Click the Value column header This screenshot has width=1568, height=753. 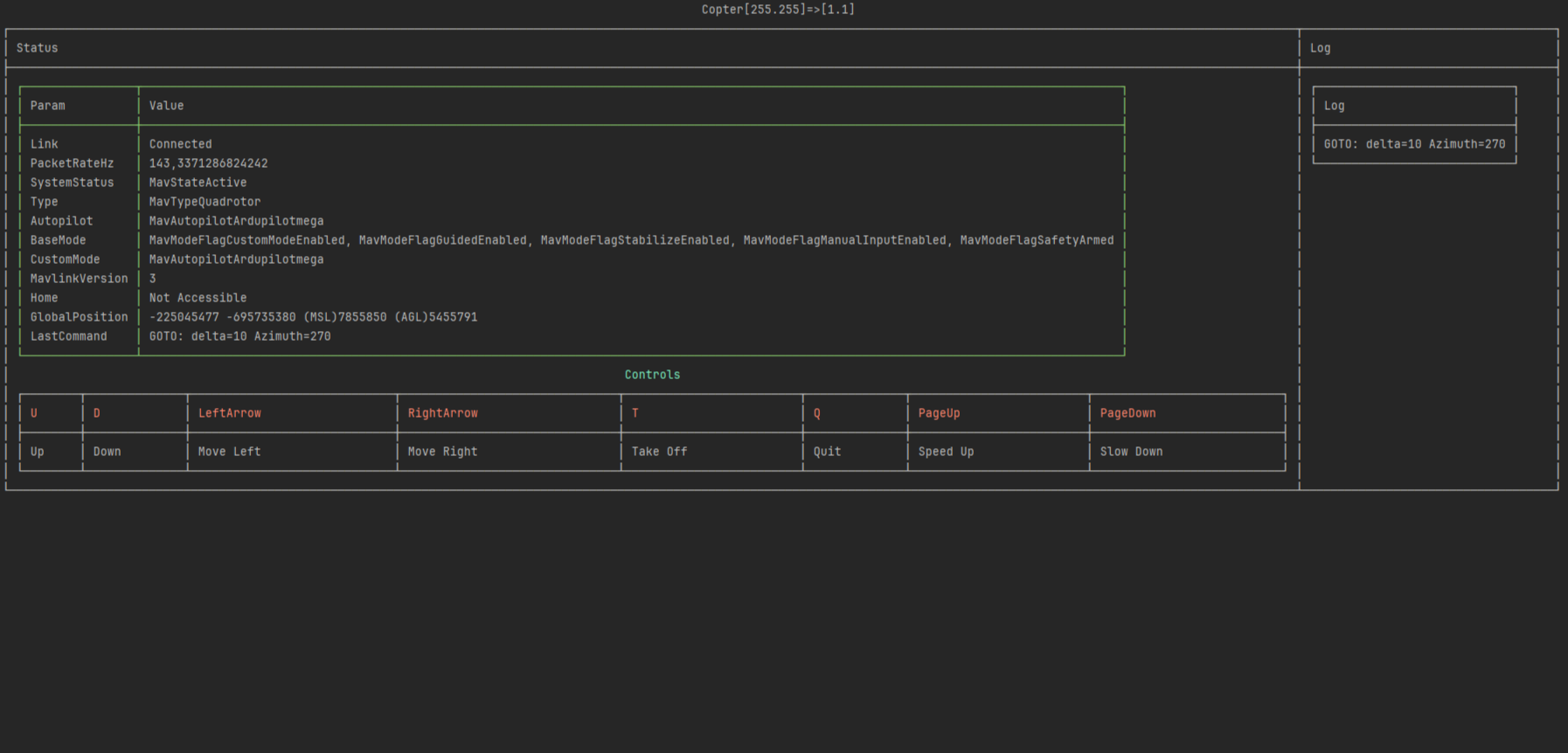tap(166, 106)
